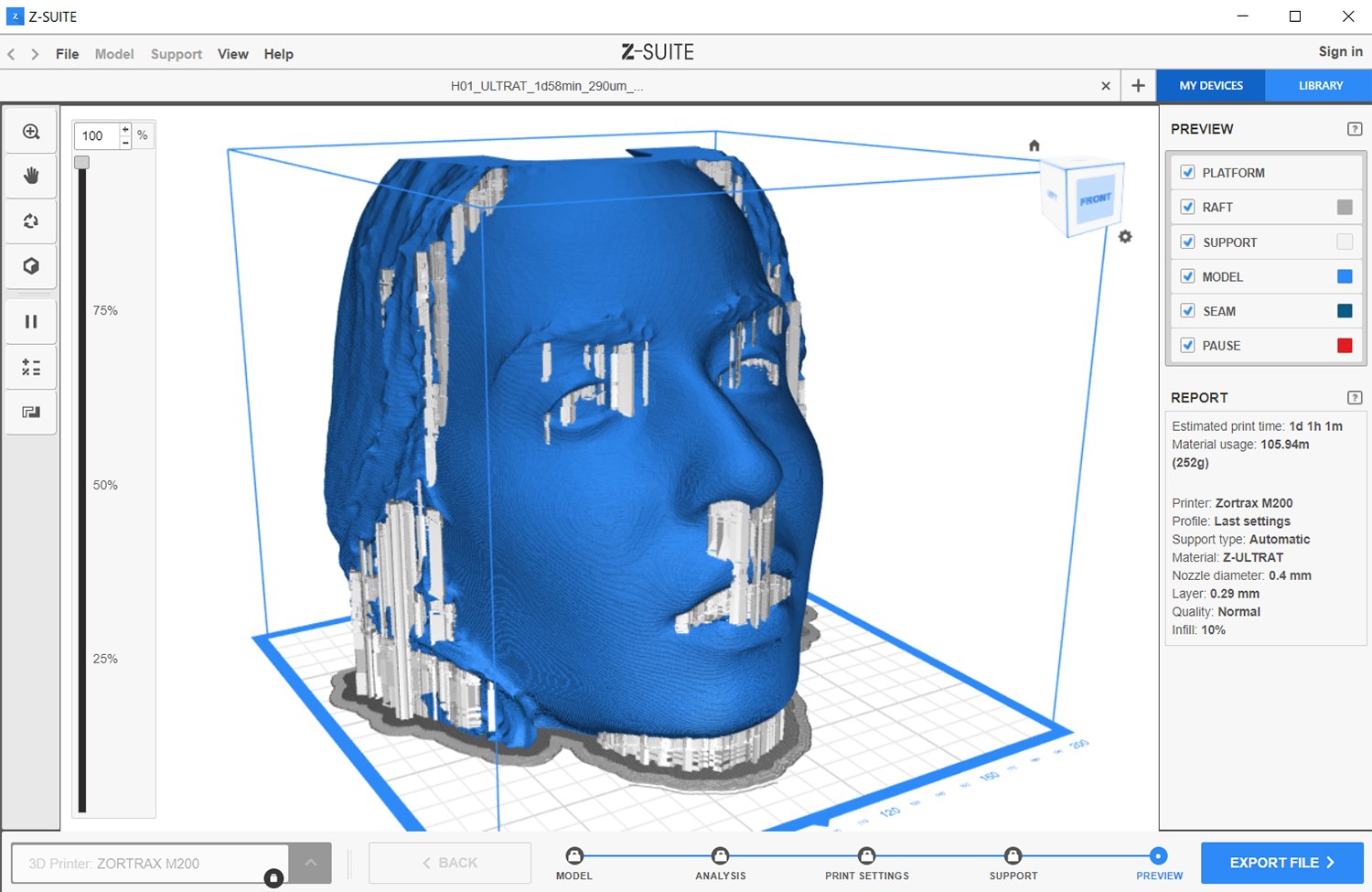Image resolution: width=1372 pixels, height=892 pixels.
Task: Go back with the left arrow
Action: pyautogui.click(x=11, y=54)
